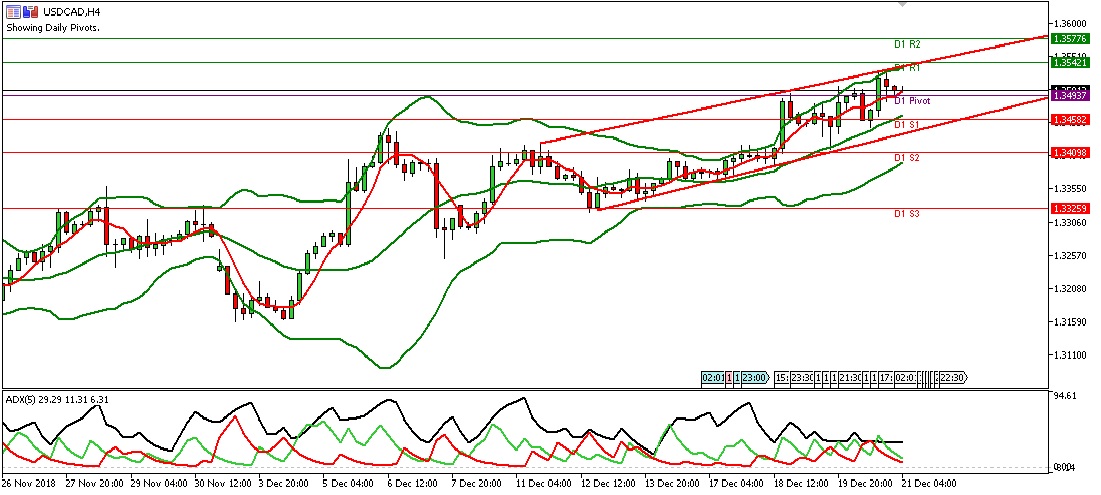Screen dimensions: 1101x495
Task: Click the blue and red depth-of-market icon
Action: point(32,11)
